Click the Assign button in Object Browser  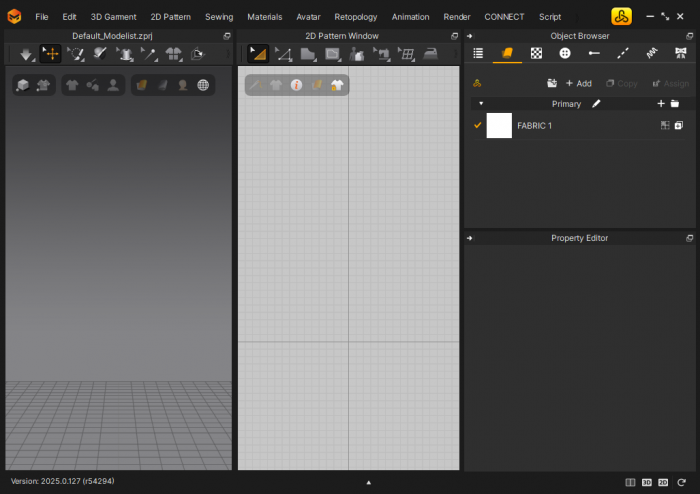(x=670, y=83)
